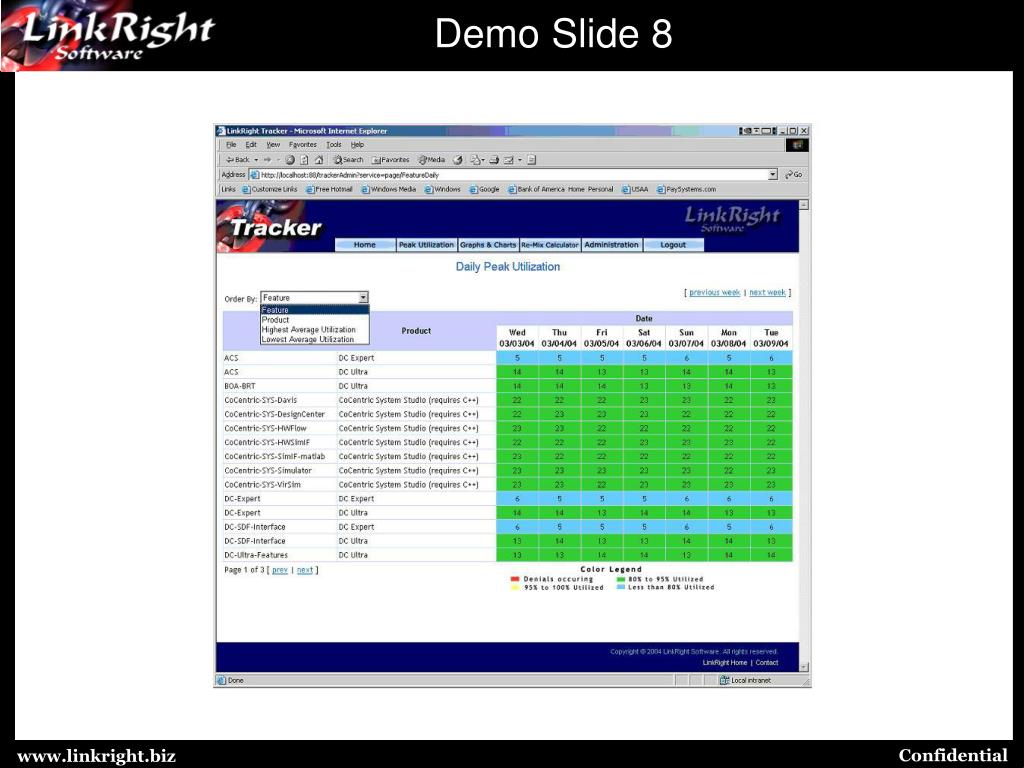The width and height of the screenshot is (1024, 768).
Task: Open the Mail icon dropdown arrow
Action: coord(483,160)
